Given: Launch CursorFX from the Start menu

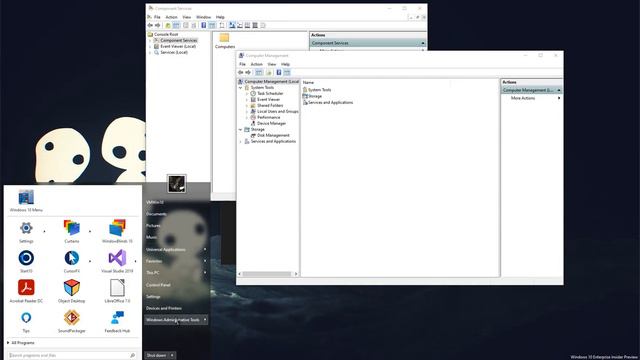Looking at the screenshot, I should (72, 258).
